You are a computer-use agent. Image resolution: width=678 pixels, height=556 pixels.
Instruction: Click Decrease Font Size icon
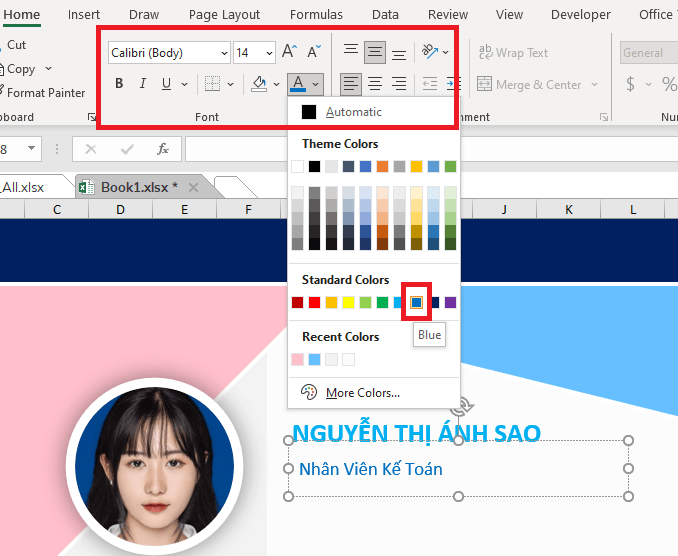(314, 52)
